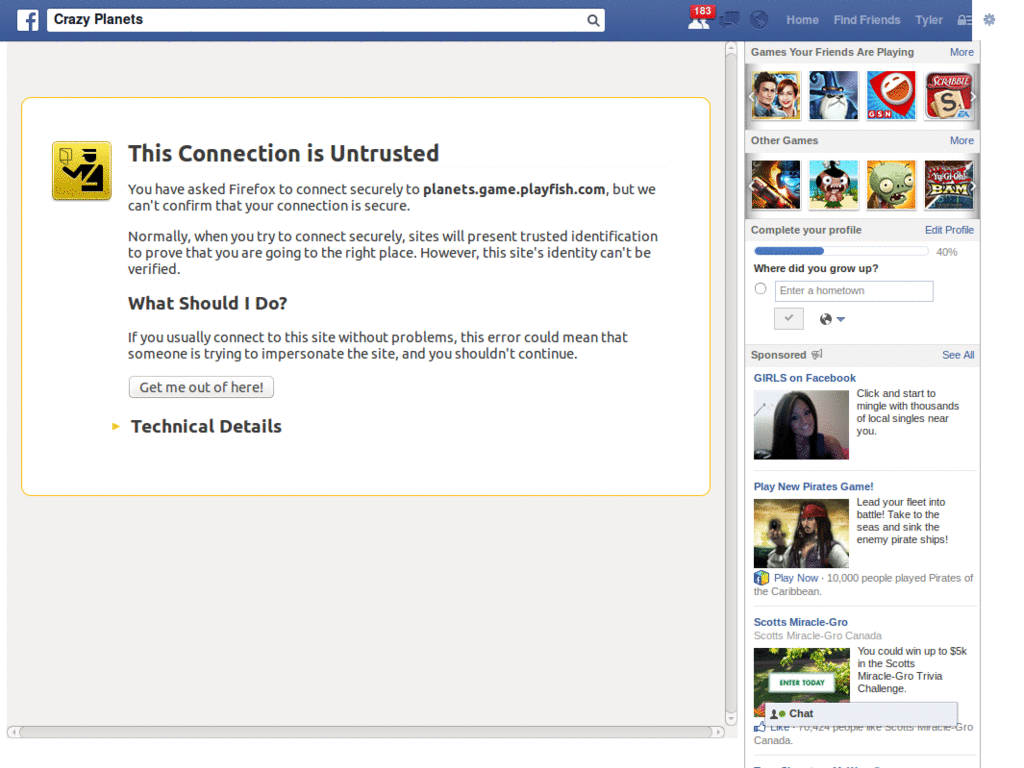The width and height of the screenshot is (1024, 768).
Task: Click scroll up arrow of vertical scrollbar
Action: (731, 48)
